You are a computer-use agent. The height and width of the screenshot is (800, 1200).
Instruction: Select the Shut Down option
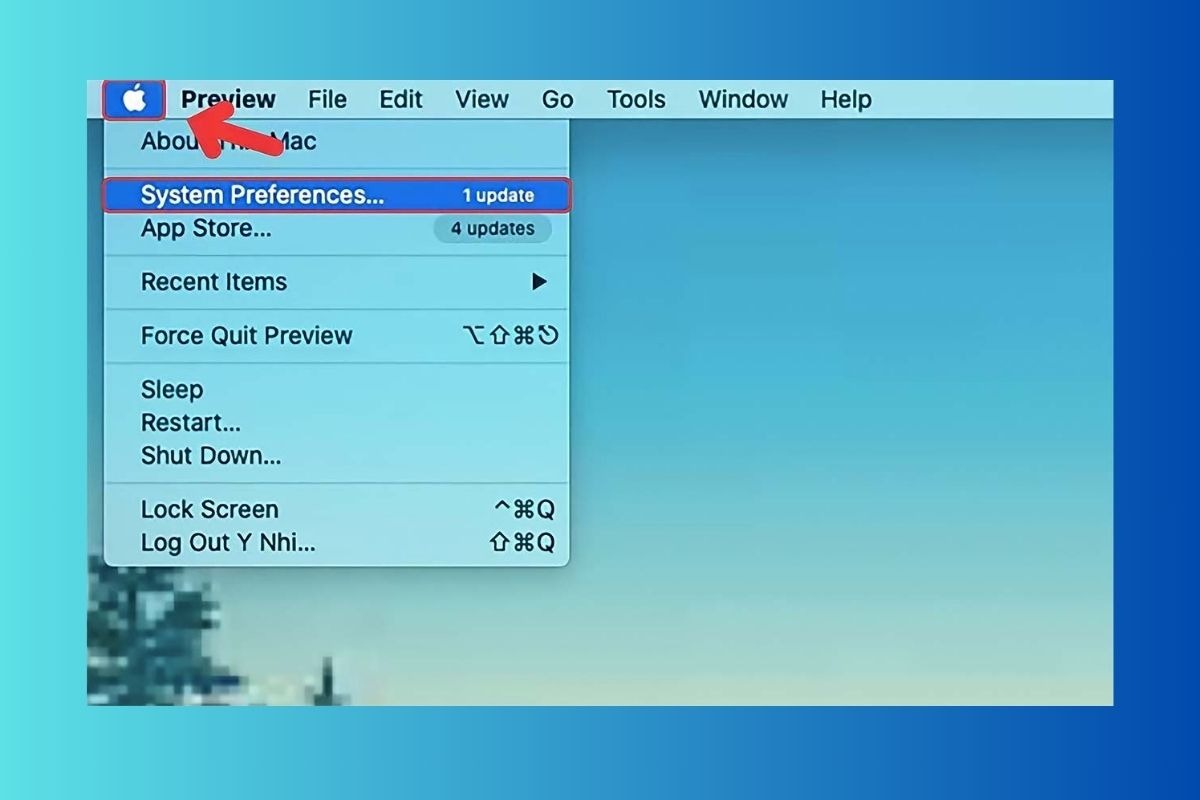tap(337, 456)
